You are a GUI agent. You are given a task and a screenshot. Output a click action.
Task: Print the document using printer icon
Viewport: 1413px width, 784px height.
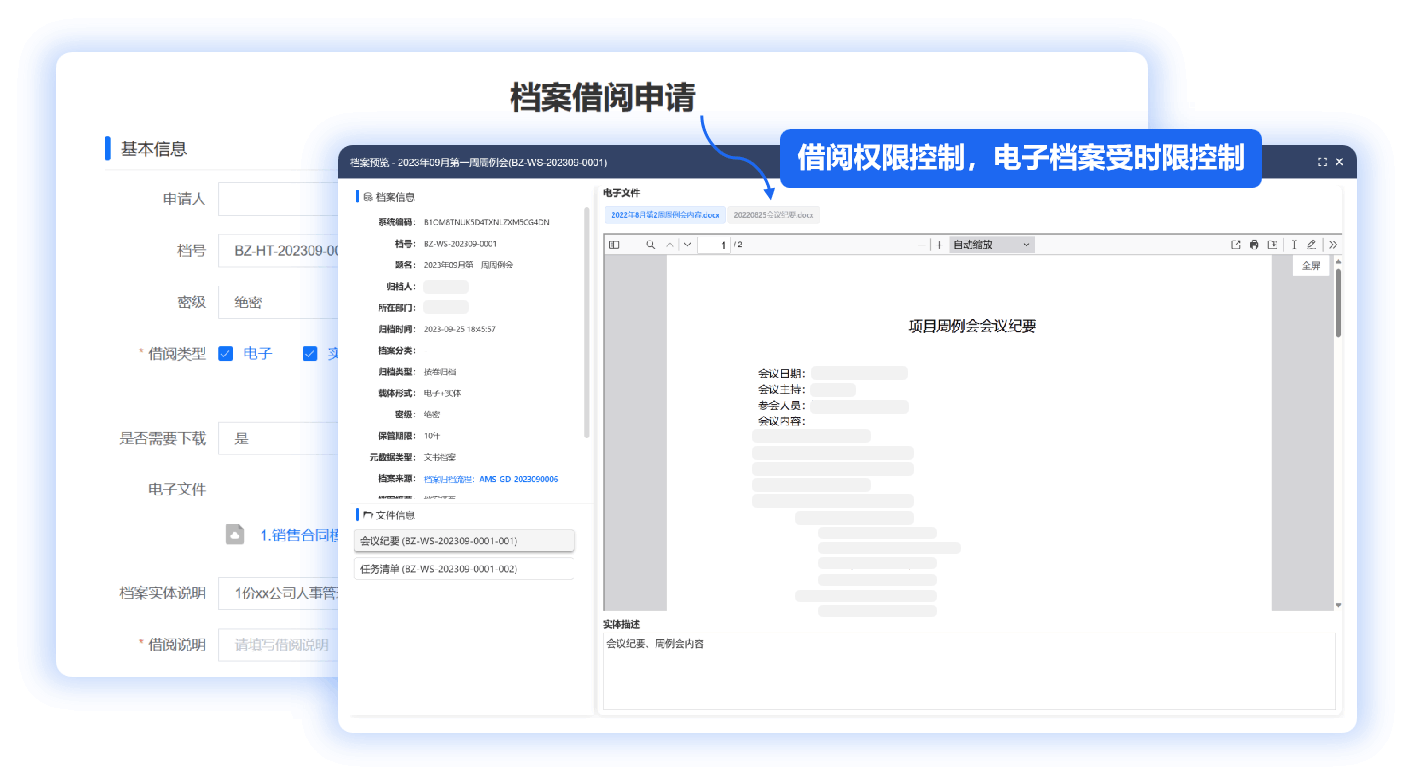pos(1254,245)
